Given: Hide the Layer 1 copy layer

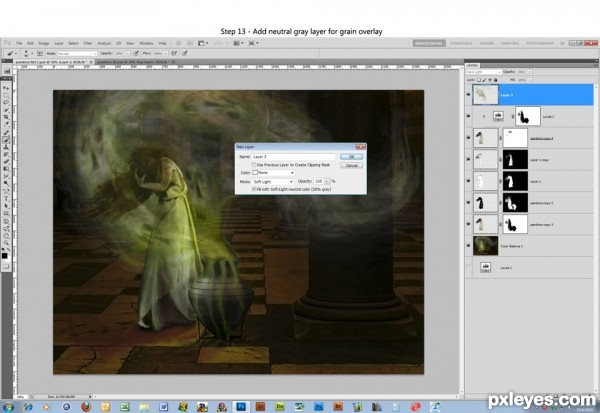Looking at the screenshot, I should [469, 159].
